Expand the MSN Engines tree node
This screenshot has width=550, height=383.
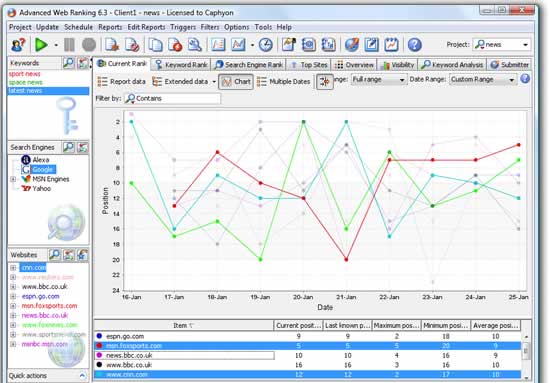pos(13,179)
